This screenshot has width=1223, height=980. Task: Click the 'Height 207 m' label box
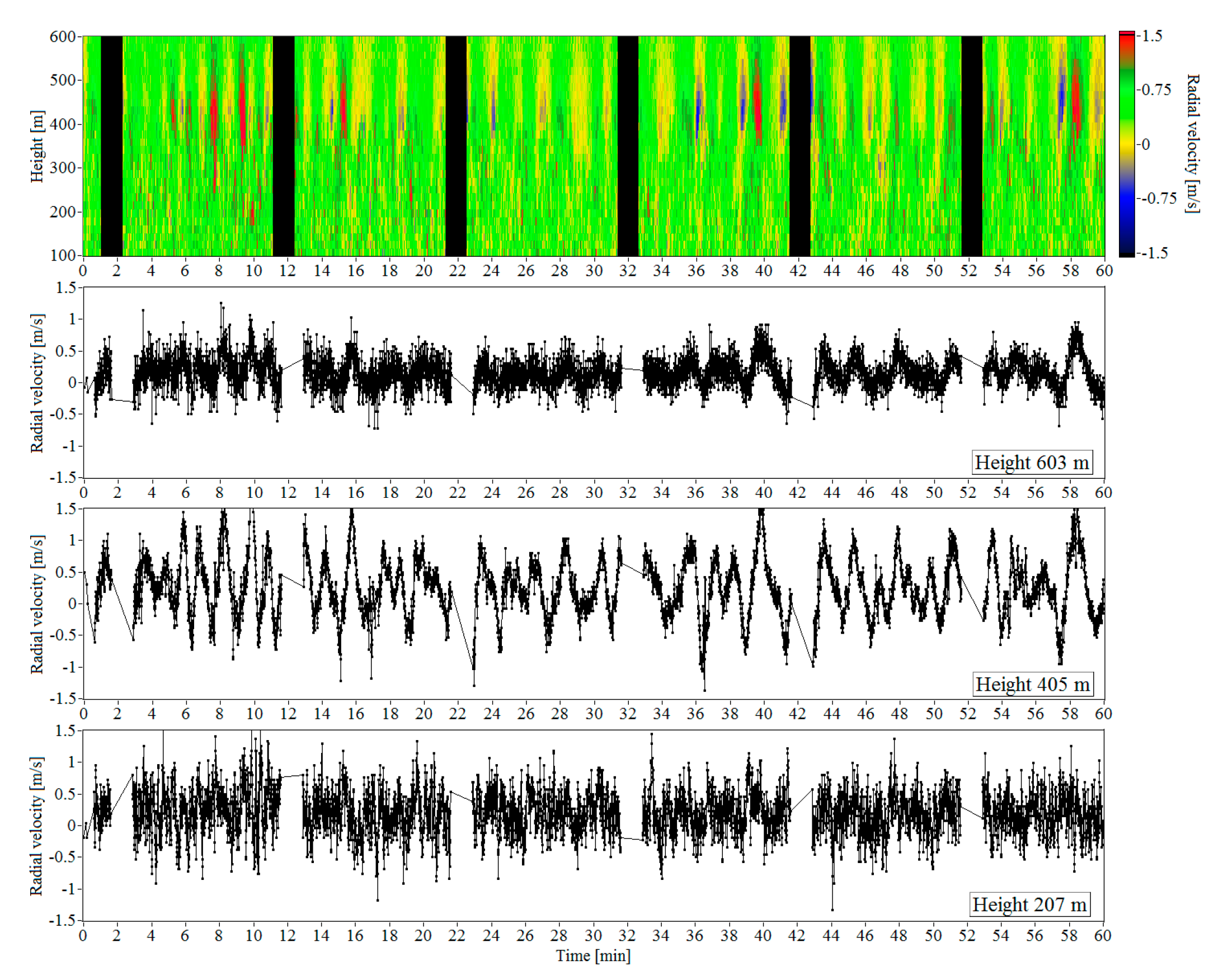[1029, 904]
